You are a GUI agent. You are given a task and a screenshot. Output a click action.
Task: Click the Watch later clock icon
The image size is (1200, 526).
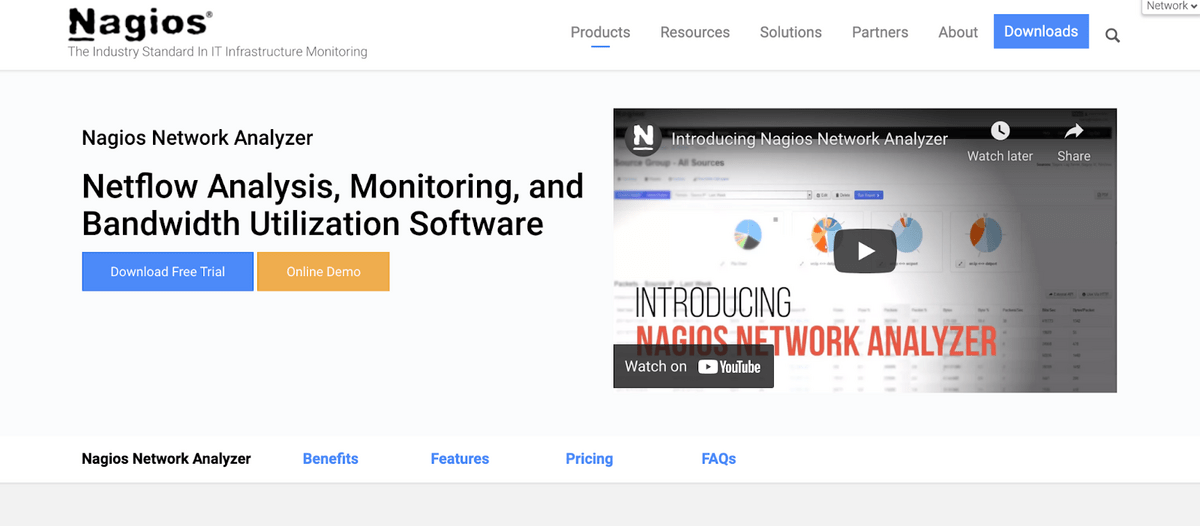pos(1000,130)
